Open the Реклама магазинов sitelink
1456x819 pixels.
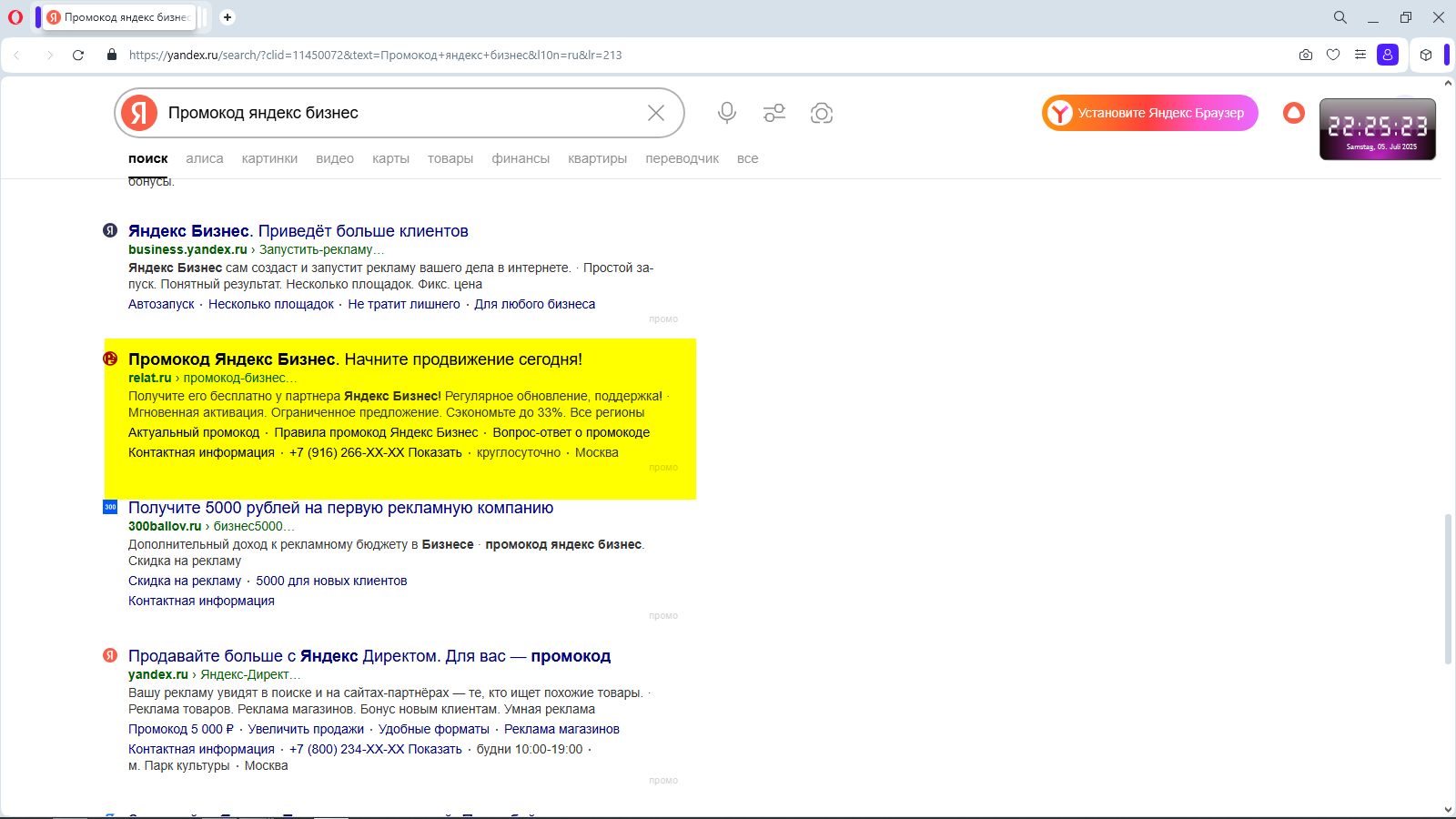(561, 729)
